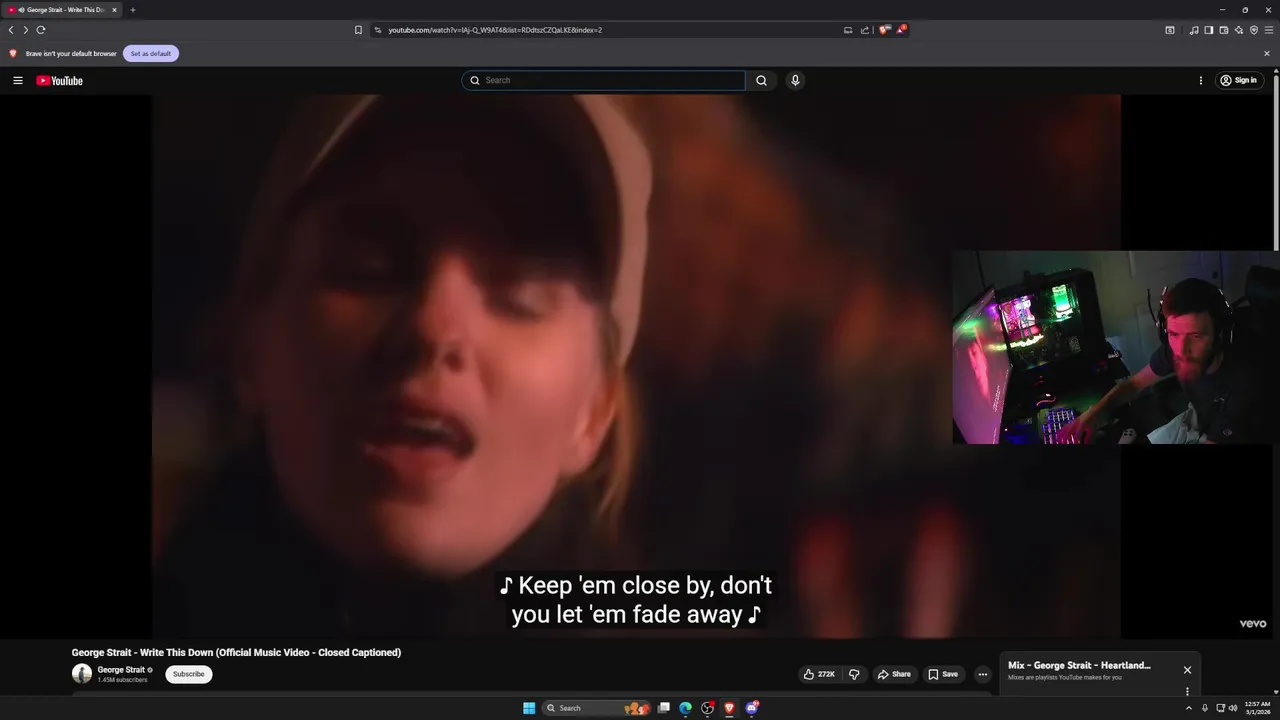Open a new browser tab
The width and height of the screenshot is (1280, 720).
(x=132, y=10)
